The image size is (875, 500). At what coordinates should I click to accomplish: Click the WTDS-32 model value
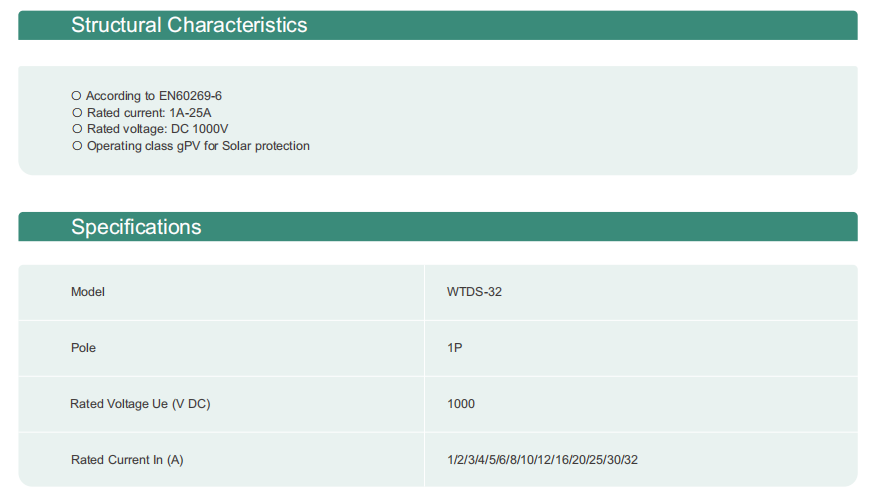474,292
